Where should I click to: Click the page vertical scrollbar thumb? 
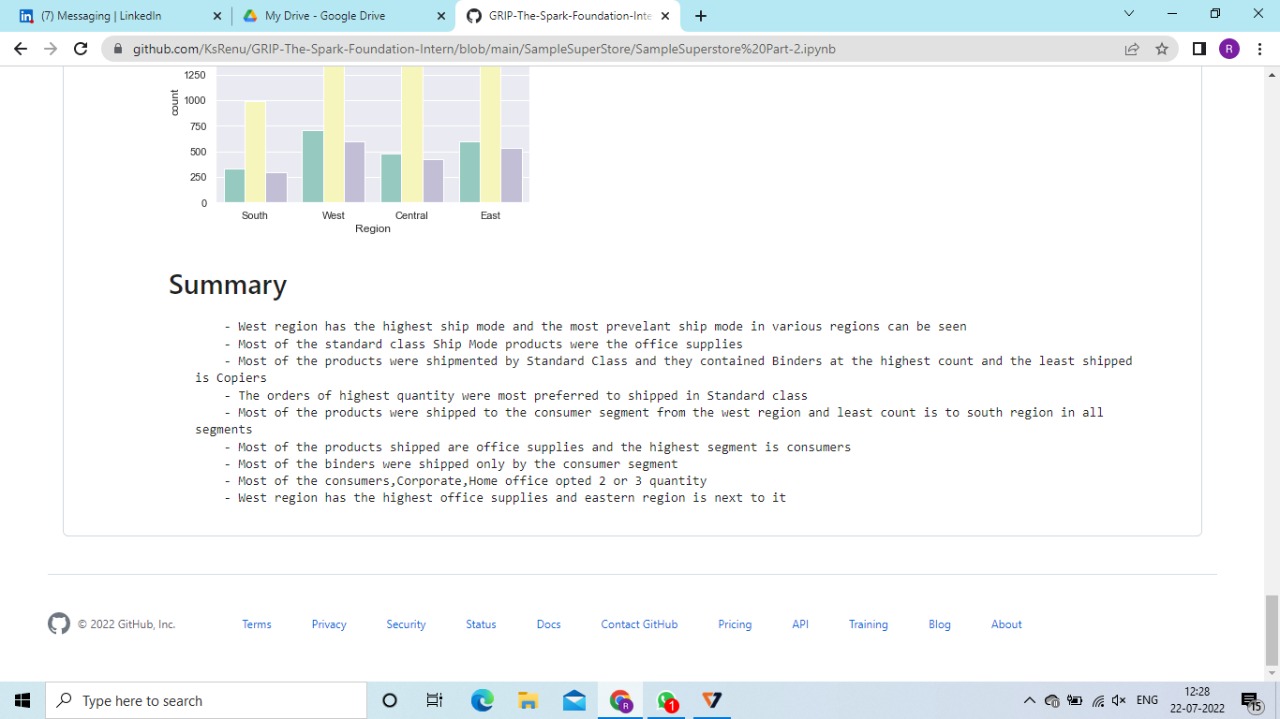point(1272,628)
